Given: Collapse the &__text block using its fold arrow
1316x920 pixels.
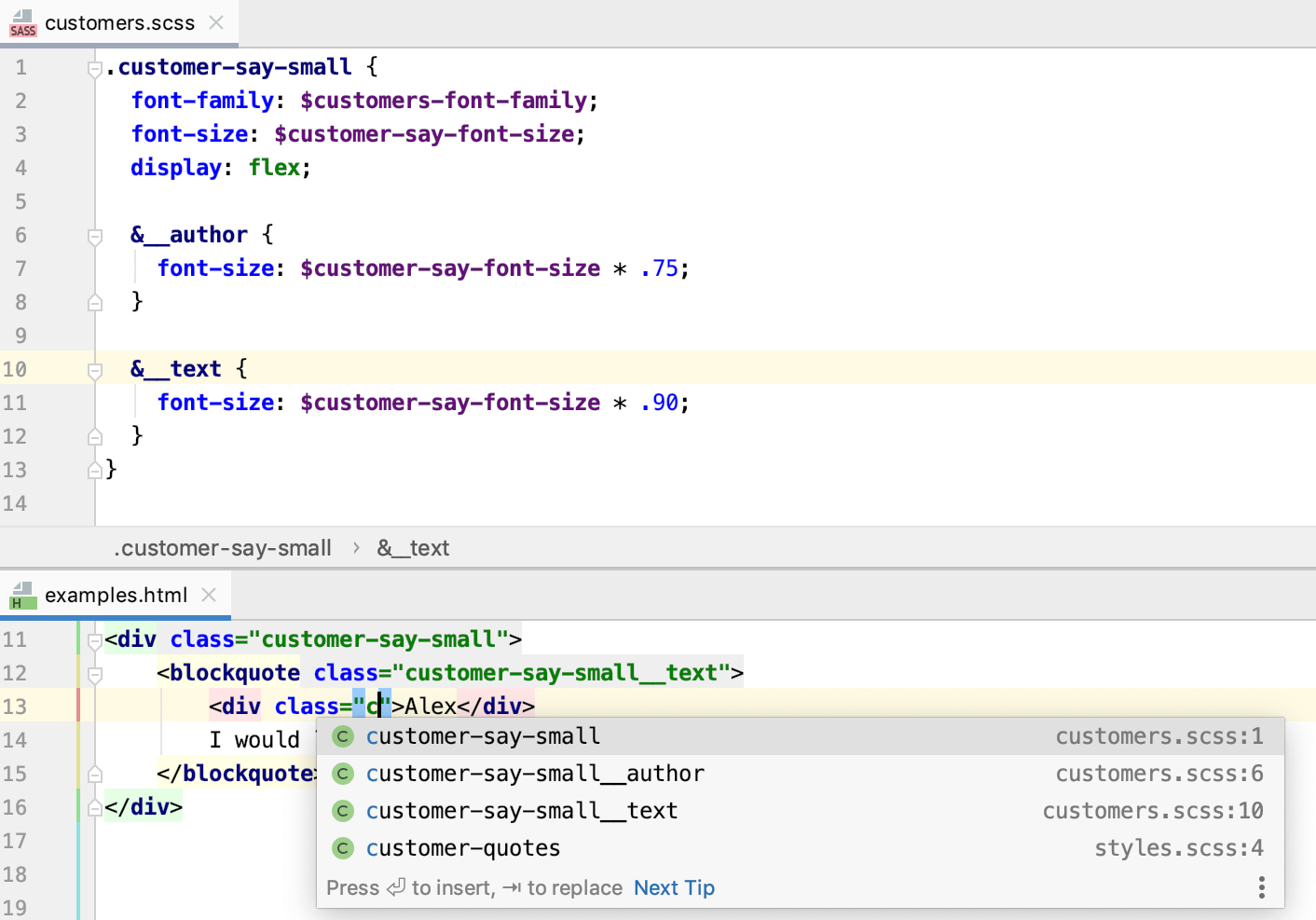Looking at the screenshot, I should pyautogui.click(x=94, y=371).
